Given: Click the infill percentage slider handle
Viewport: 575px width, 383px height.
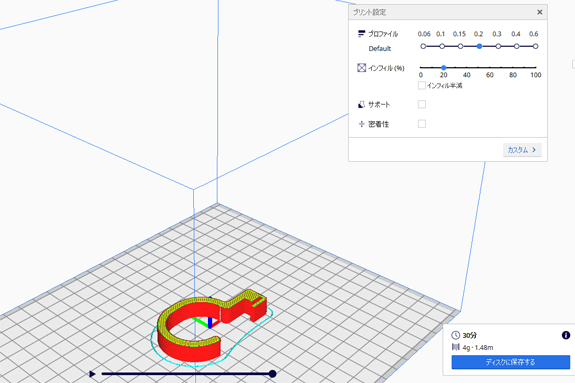Looking at the screenshot, I should click(444, 68).
